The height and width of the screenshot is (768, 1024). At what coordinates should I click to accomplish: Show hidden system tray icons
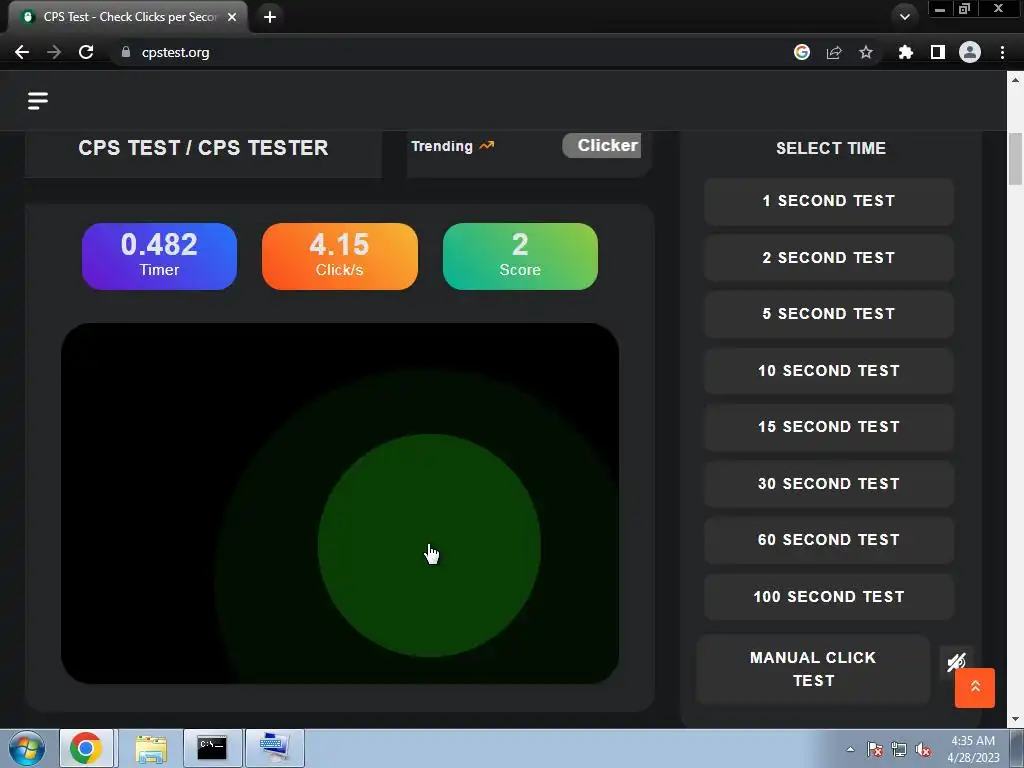pyautogui.click(x=850, y=750)
